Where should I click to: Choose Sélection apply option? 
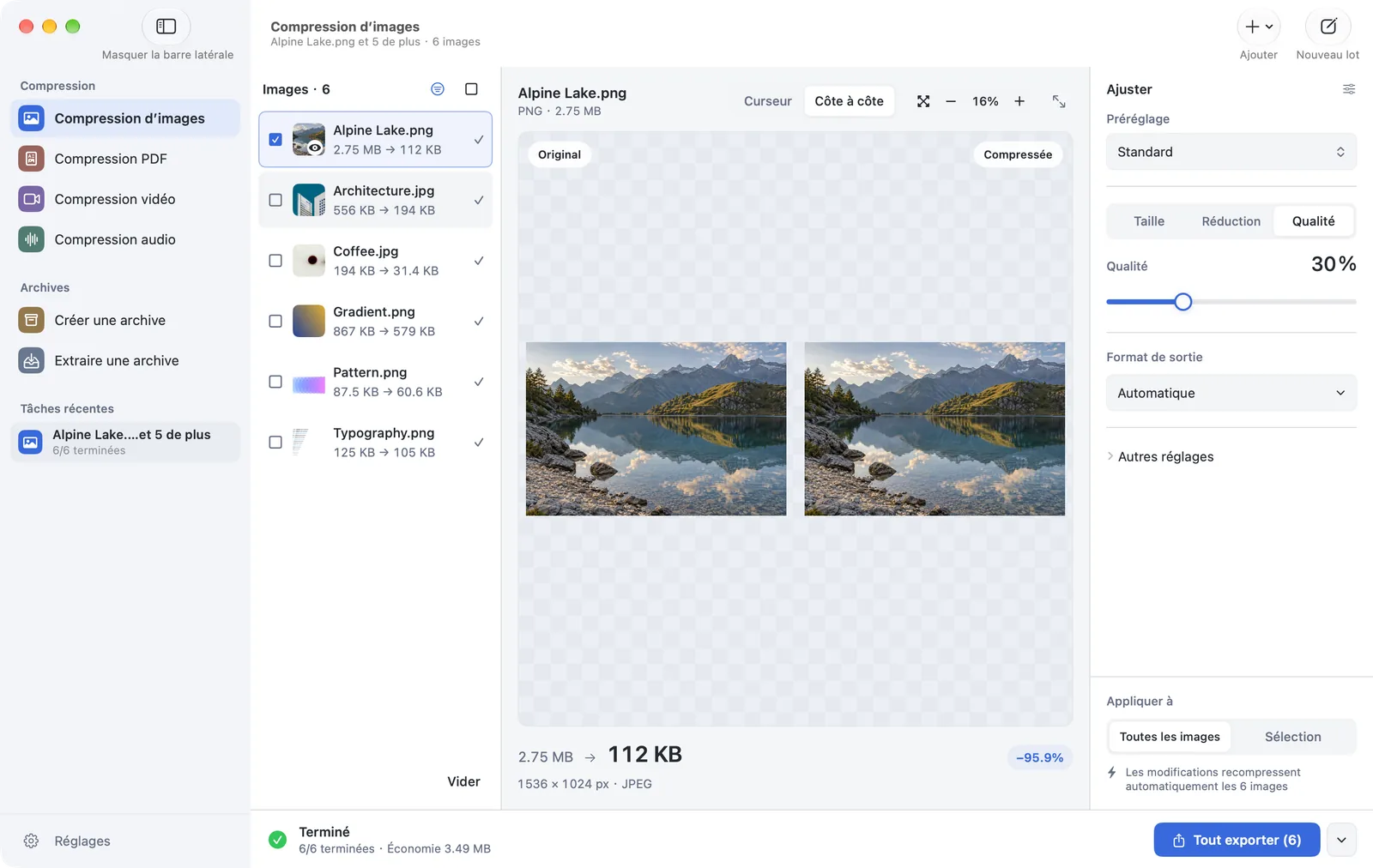(x=1292, y=737)
